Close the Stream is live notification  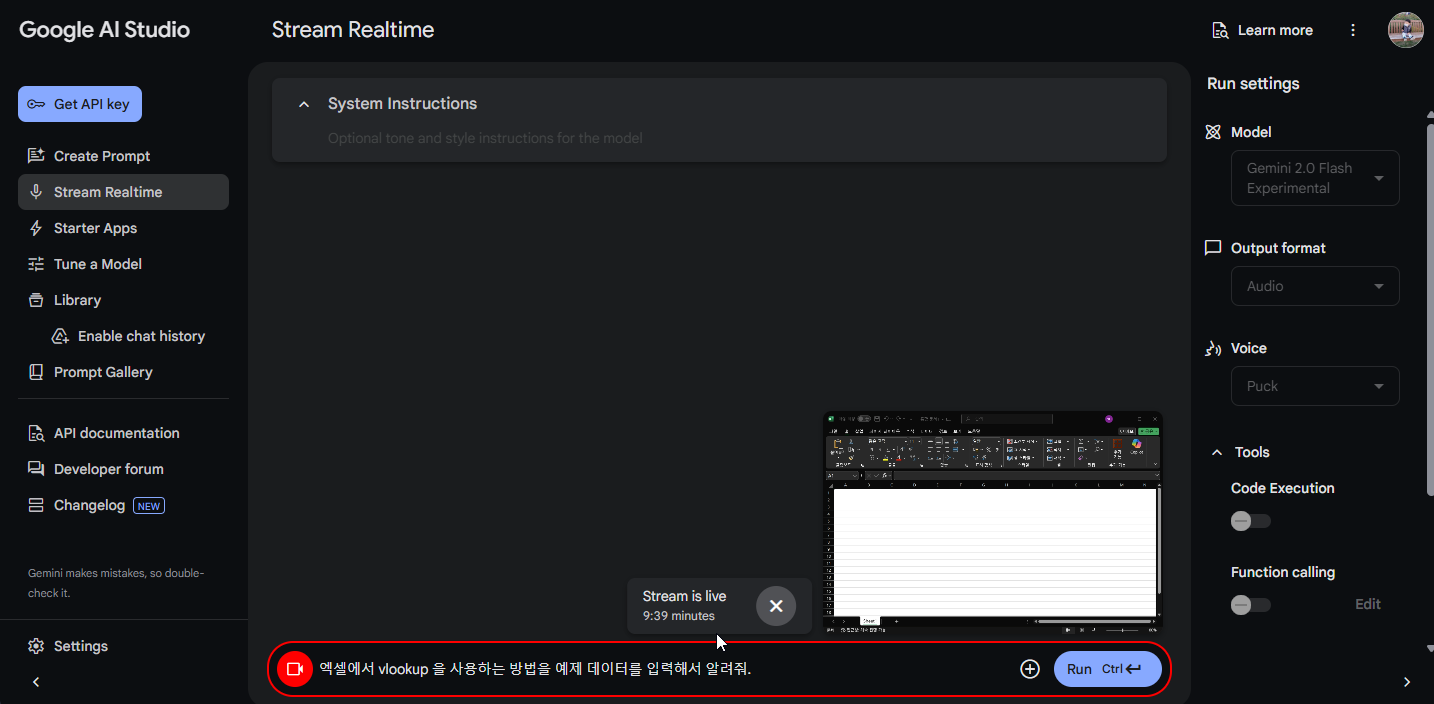click(x=776, y=606)
